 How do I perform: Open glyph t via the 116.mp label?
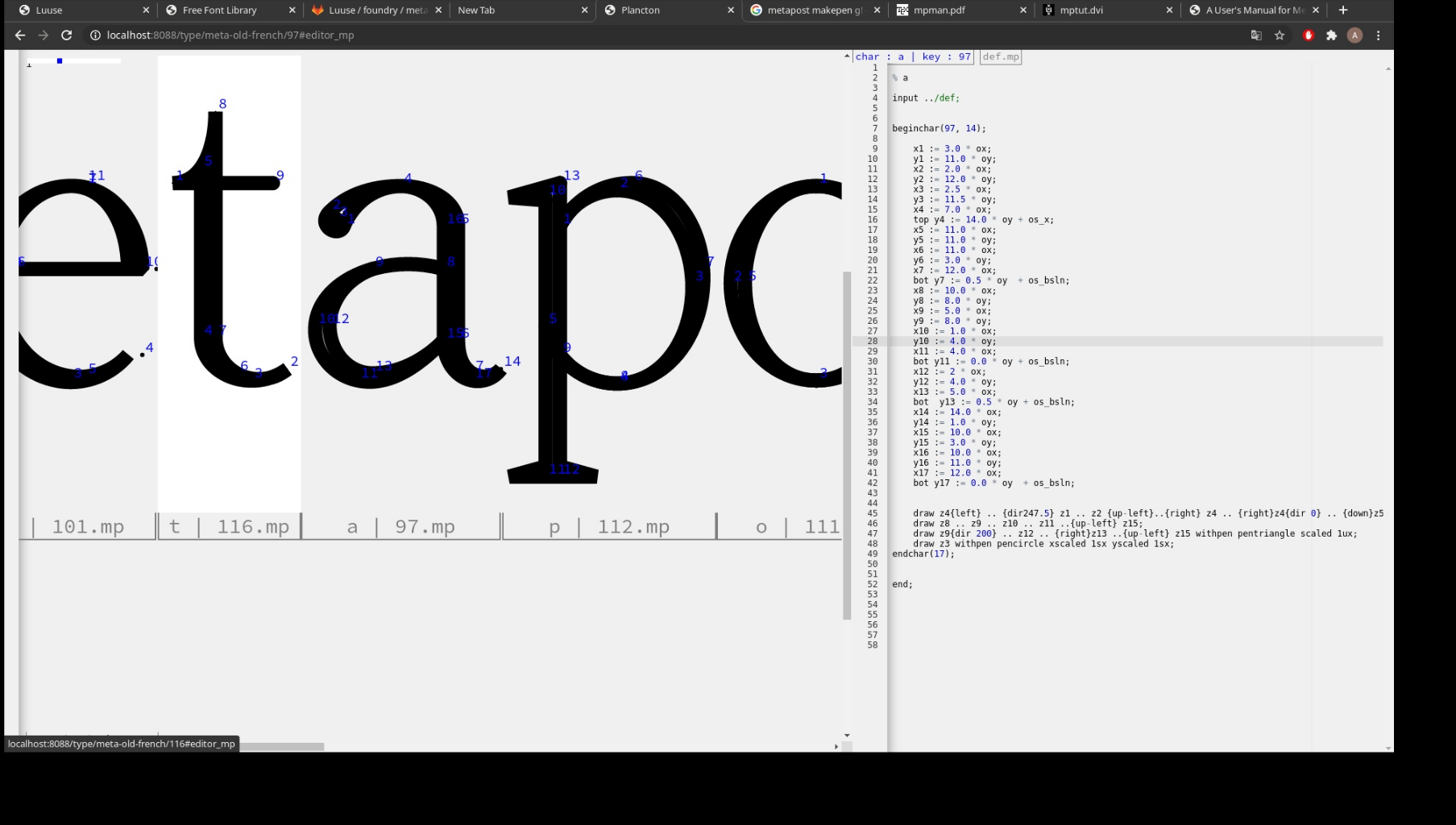pyautogui.click(x=252, y=527)
